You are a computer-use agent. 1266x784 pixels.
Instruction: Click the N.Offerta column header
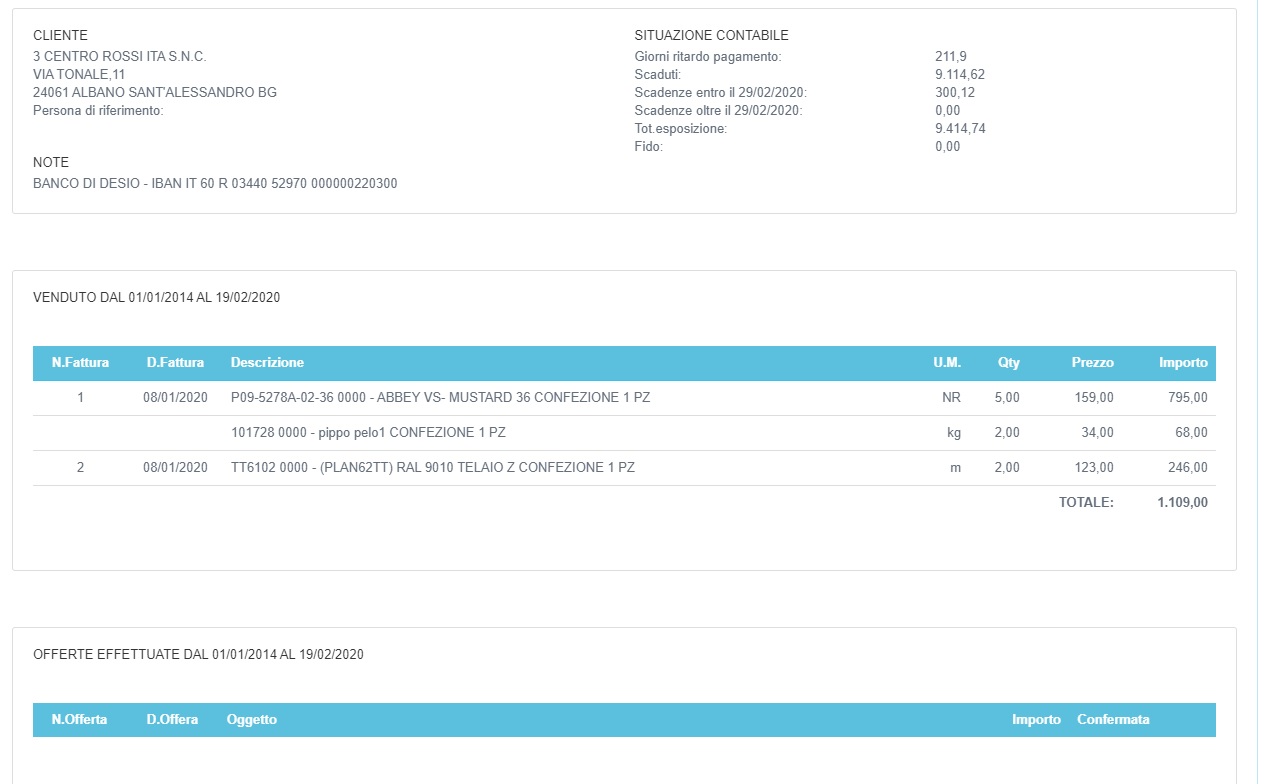coord(79,720)
